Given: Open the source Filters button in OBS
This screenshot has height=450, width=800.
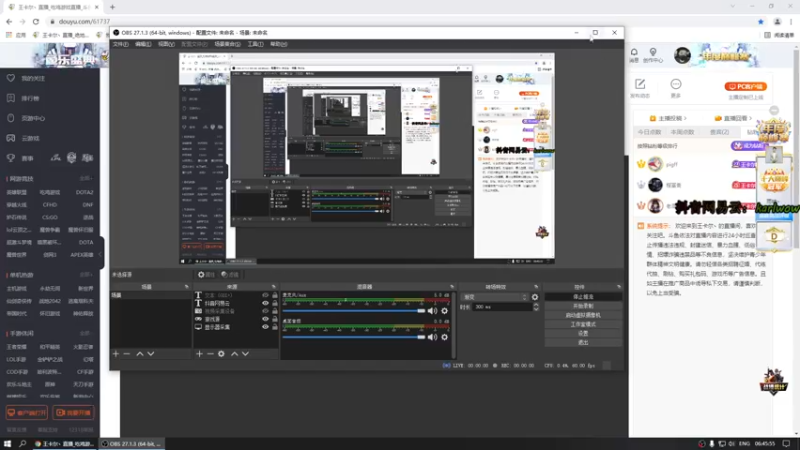Looking at the screenshot, I should (x=230, y=274).
